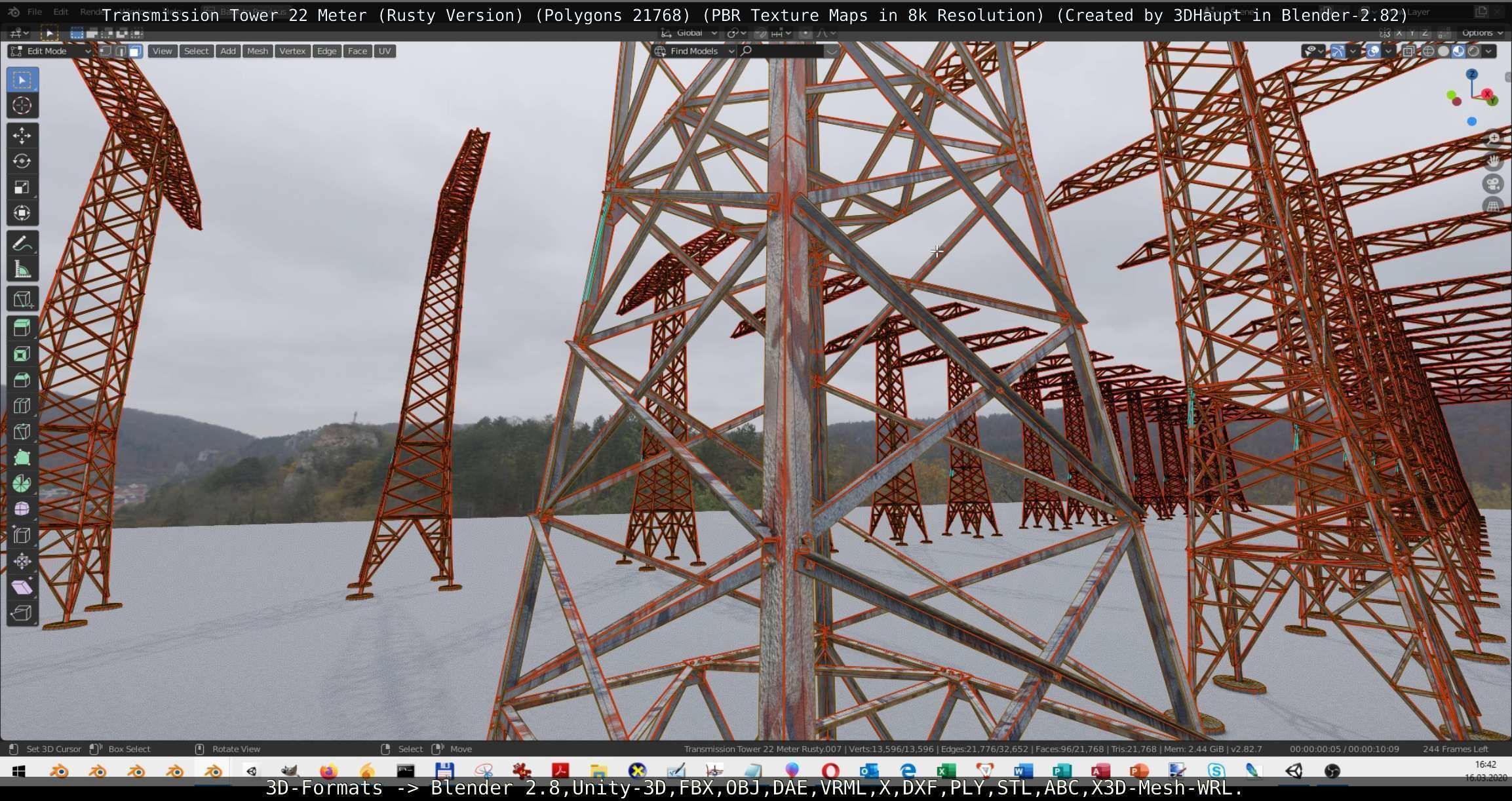Enable edge select mode
The height and width of the screenshot is (801, 1512).
click(121, 51)
